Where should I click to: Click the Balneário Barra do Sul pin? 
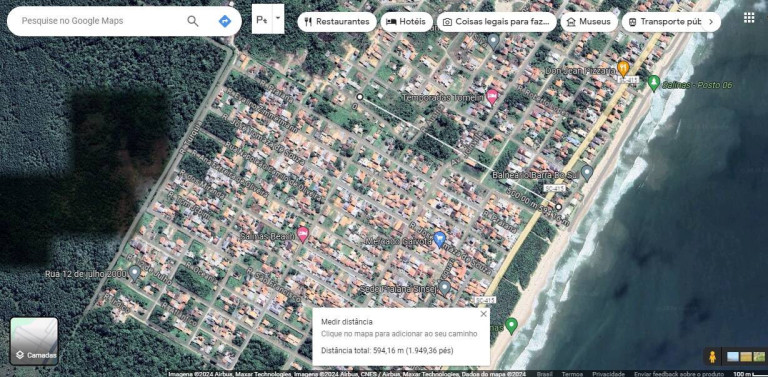(587, 172)
